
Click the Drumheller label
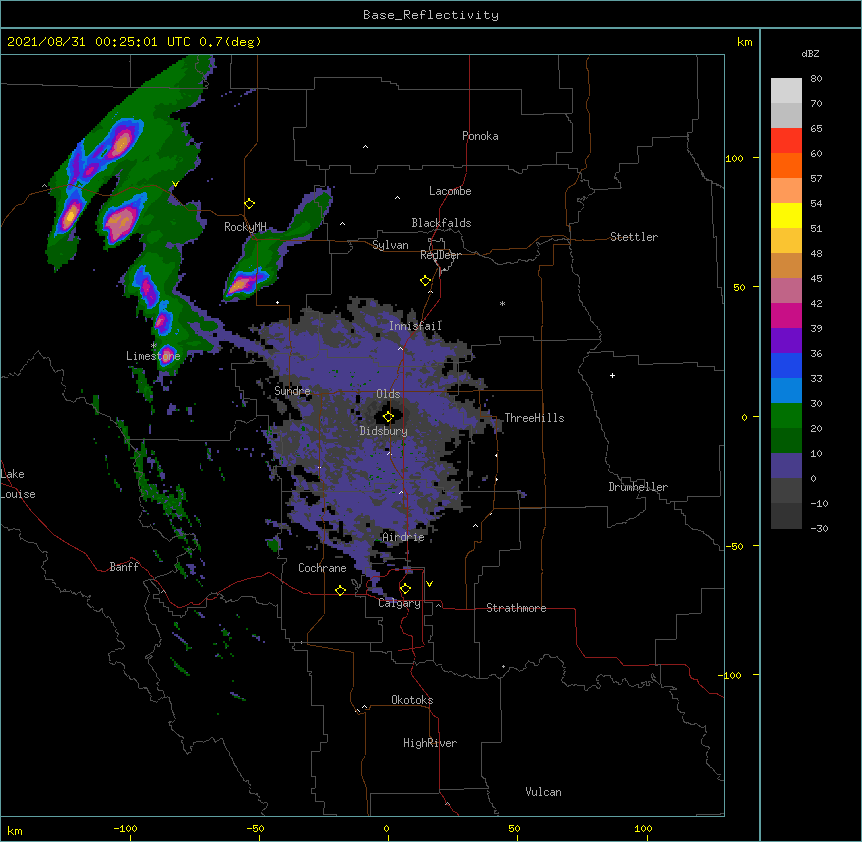click(638, 487)
